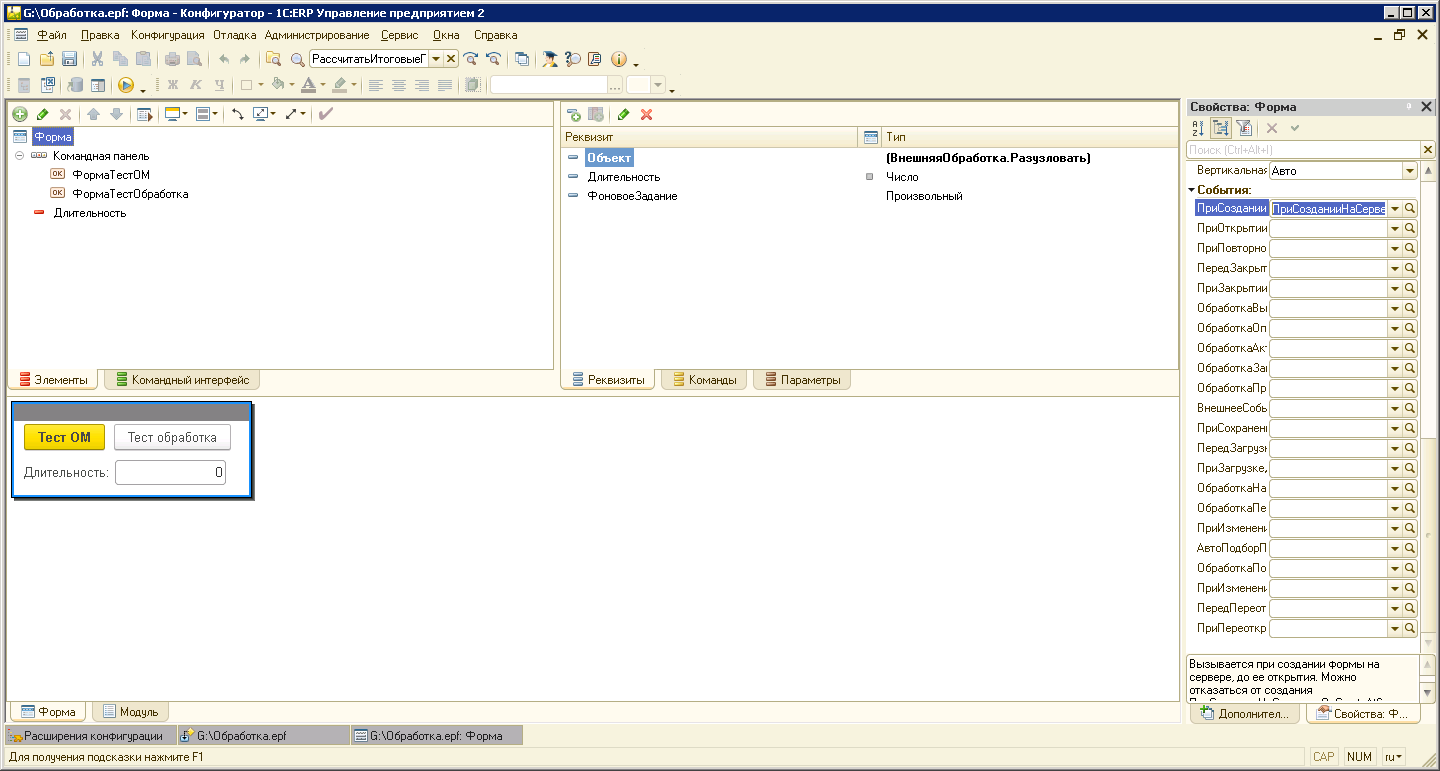Open the form view type dropdown

tap(185, 114)
